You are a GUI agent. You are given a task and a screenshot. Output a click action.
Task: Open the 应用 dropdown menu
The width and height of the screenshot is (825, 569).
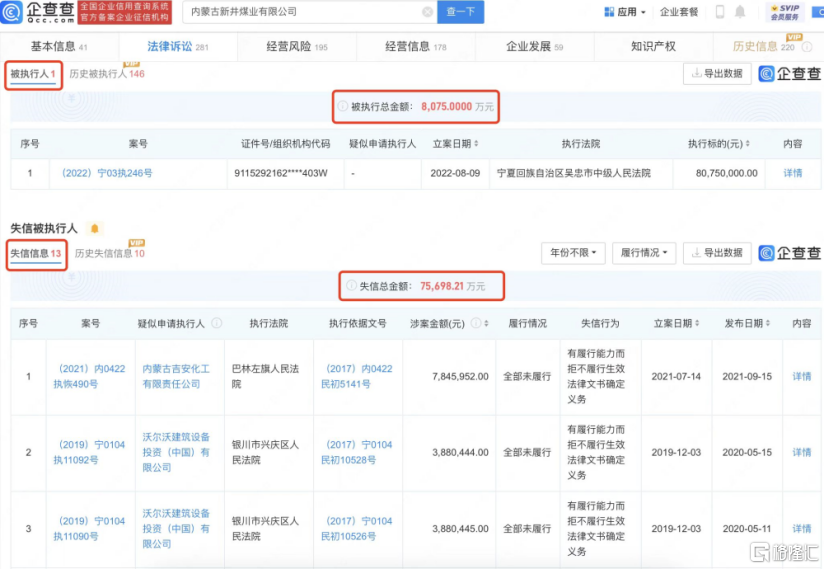click(625, 12)
